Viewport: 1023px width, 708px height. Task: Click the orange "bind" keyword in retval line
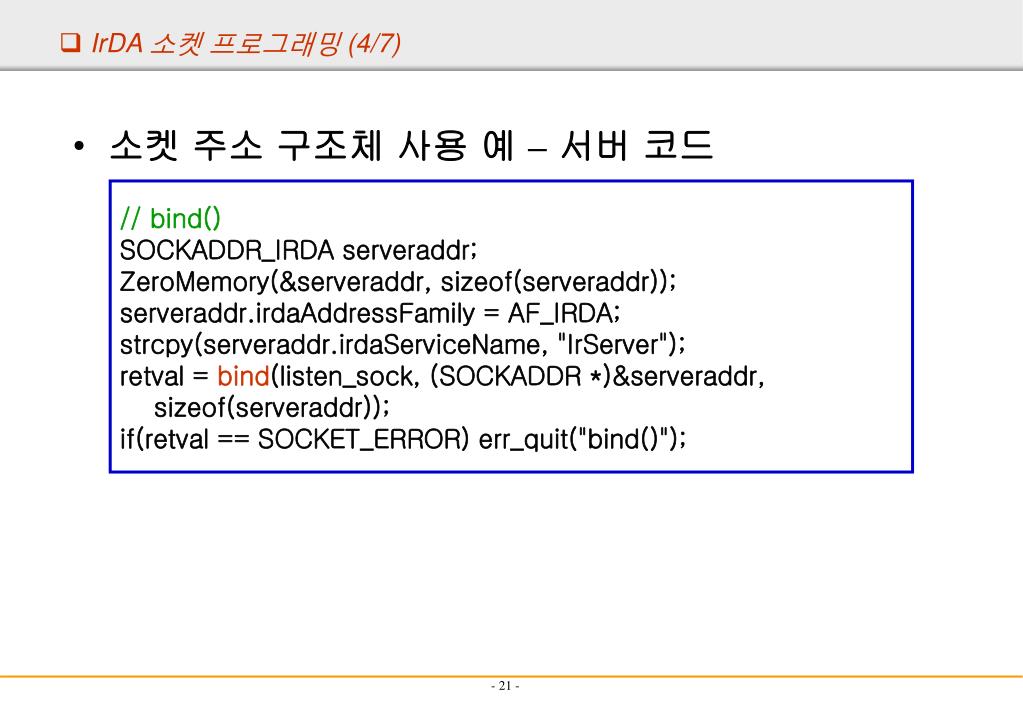tap(243, 376)
